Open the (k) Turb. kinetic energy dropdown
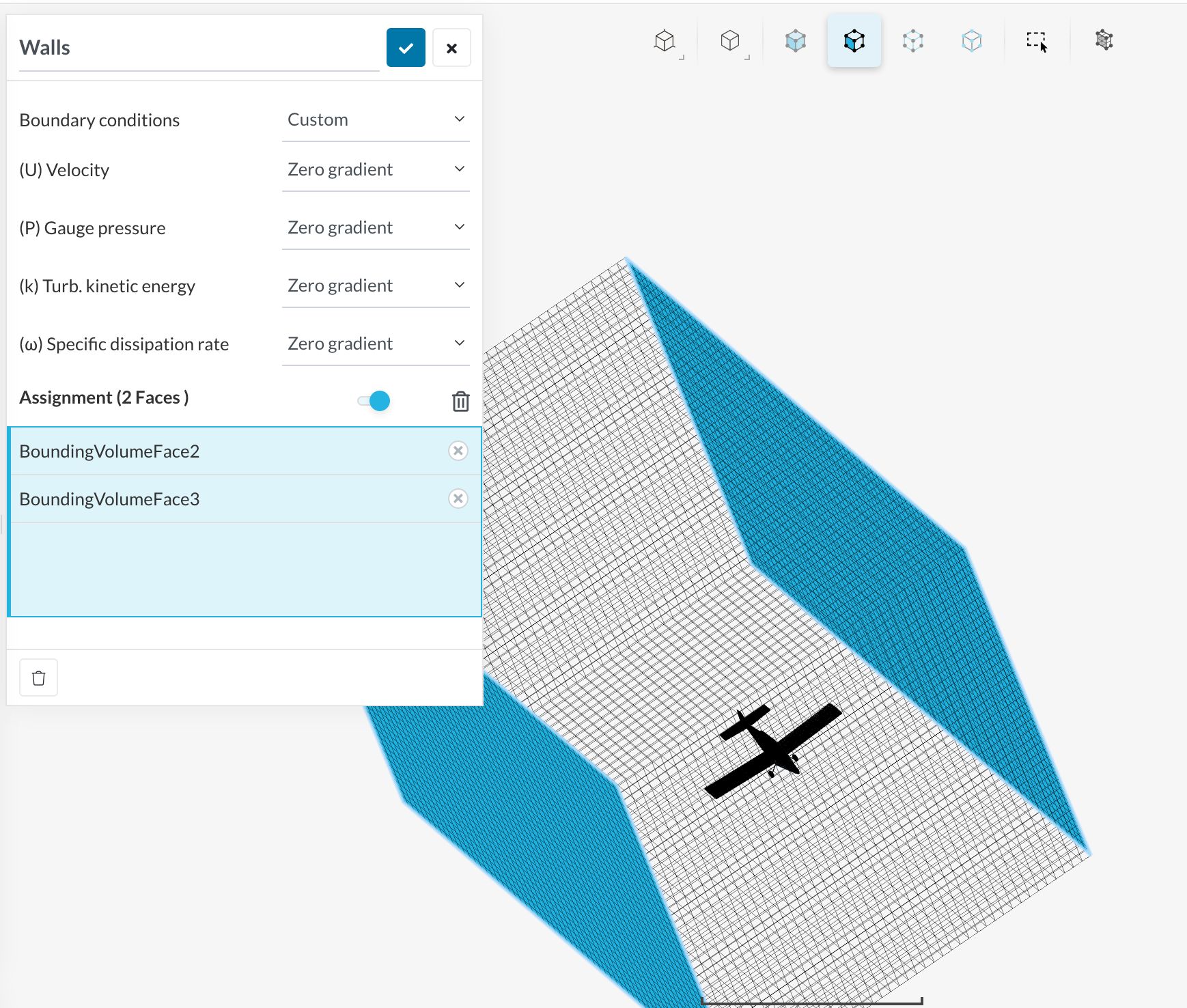 coord(376,286)
